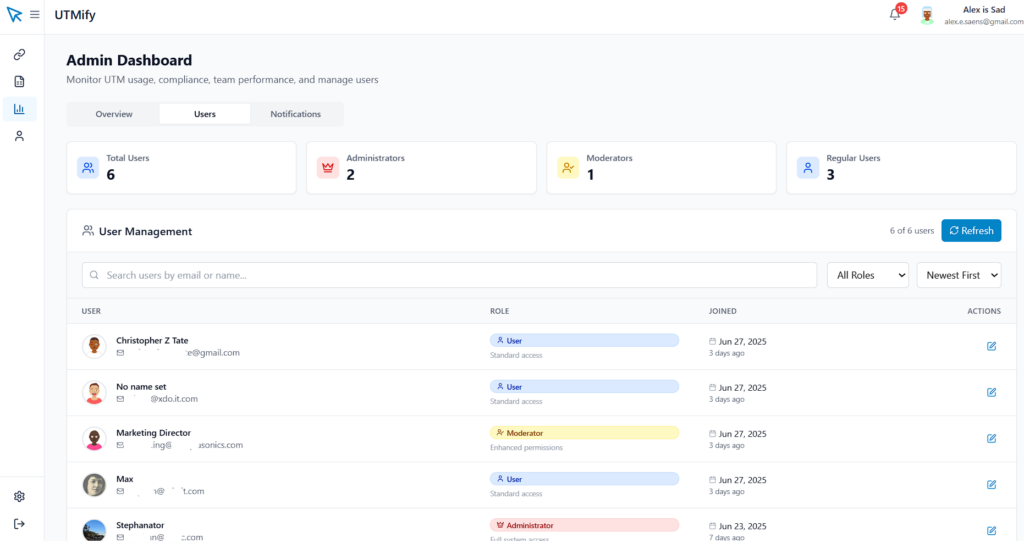Click the Administrator role badge for Stephanator

(584, 525)
